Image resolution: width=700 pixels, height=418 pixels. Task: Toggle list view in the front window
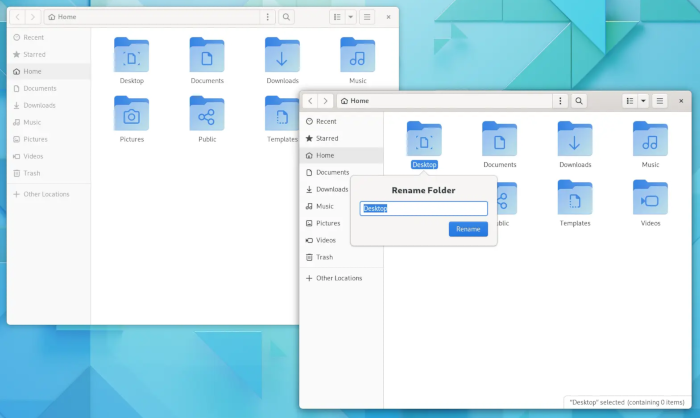pos(630,101)
